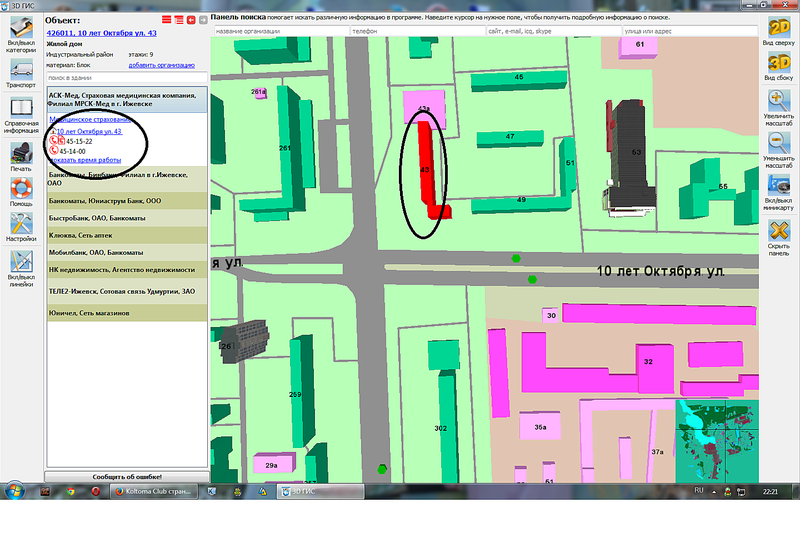Click the red back arrow in Объект header
The image size is (800, 548).
pos(191,20)
